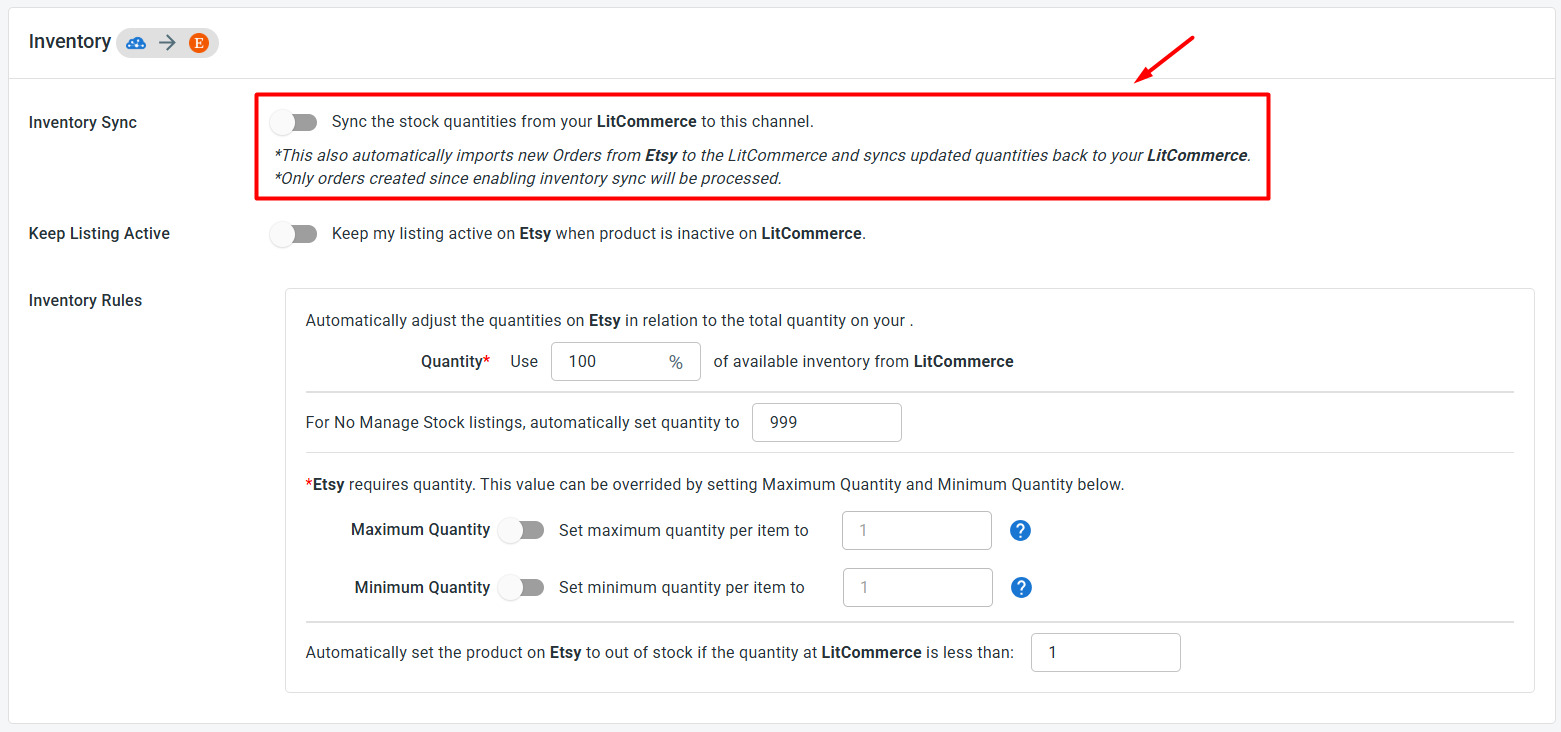Click the Inventory section heading
This screenshot has width=1561, height=732.
pos(70,42)
